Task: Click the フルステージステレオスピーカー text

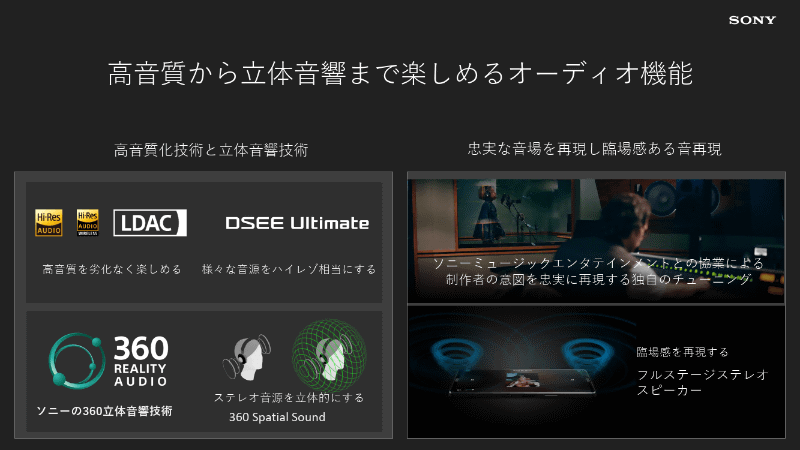Action: pyautogui.click(x=703, y=383)
